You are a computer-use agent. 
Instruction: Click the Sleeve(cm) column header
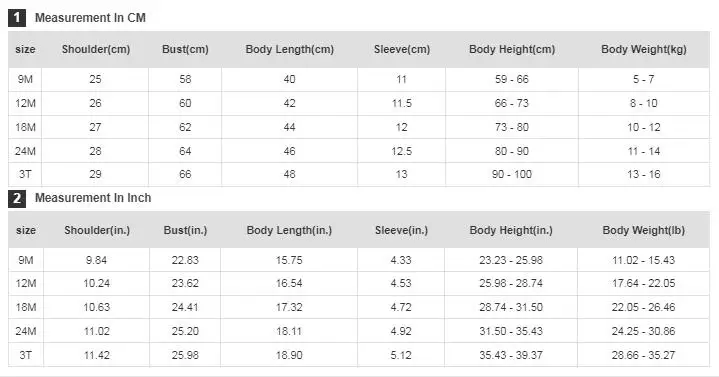tap(402, 50)
